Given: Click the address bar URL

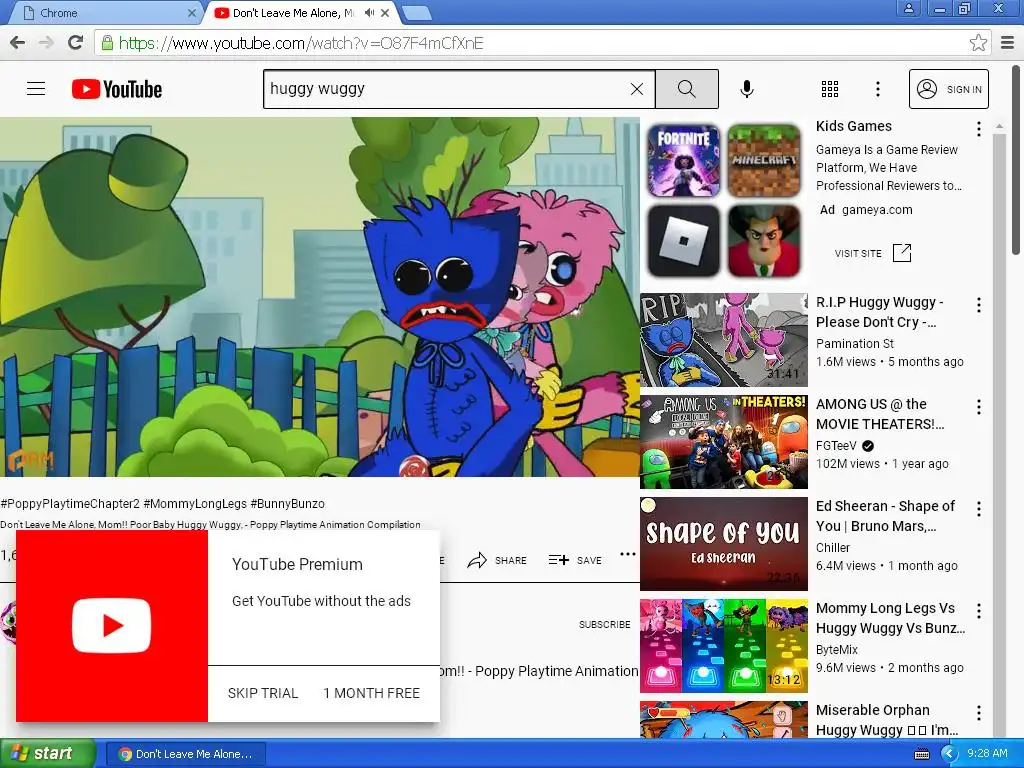Looking at the screenshot, I should (301, 43).
